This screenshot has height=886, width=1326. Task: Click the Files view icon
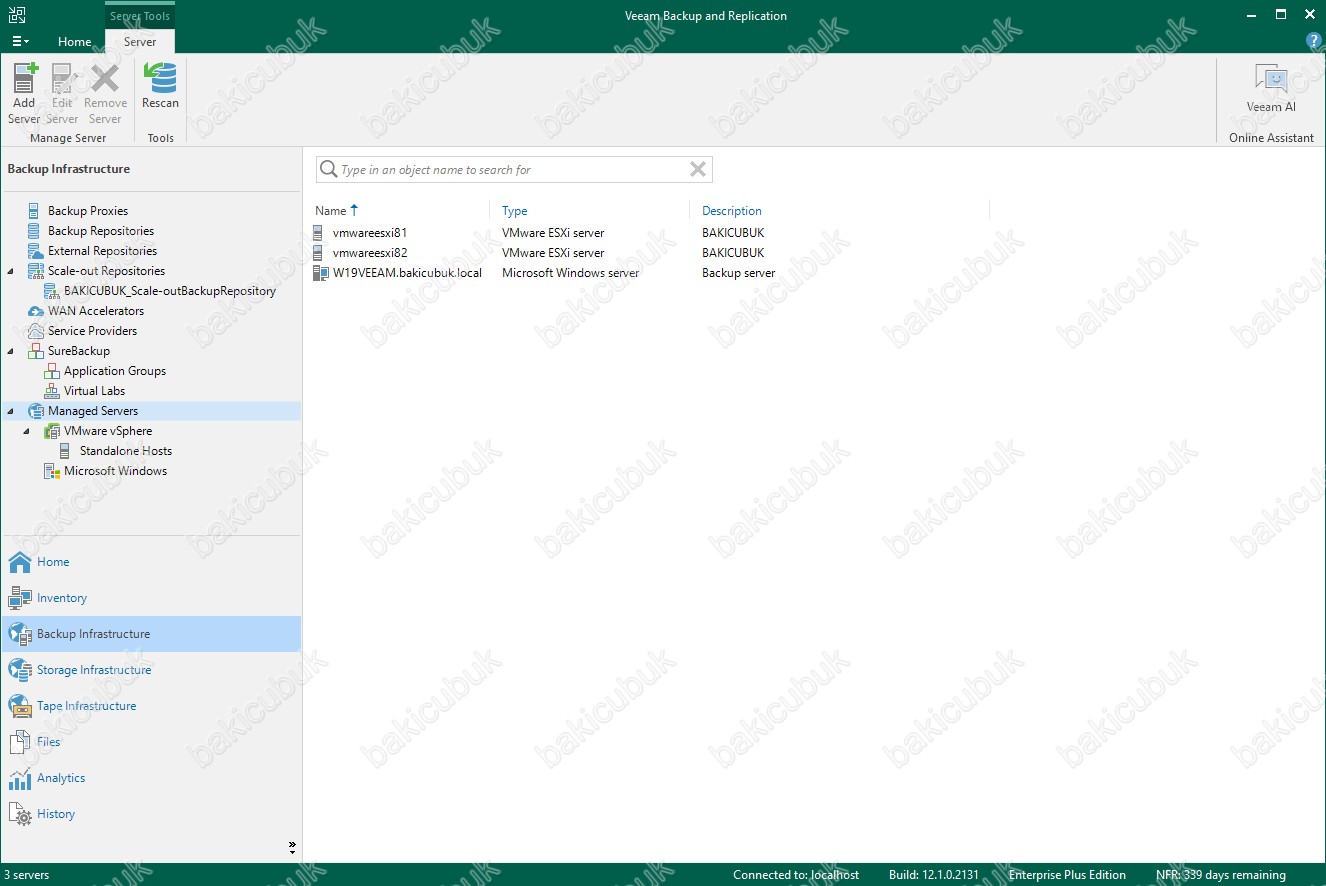(x=20, y=742)
